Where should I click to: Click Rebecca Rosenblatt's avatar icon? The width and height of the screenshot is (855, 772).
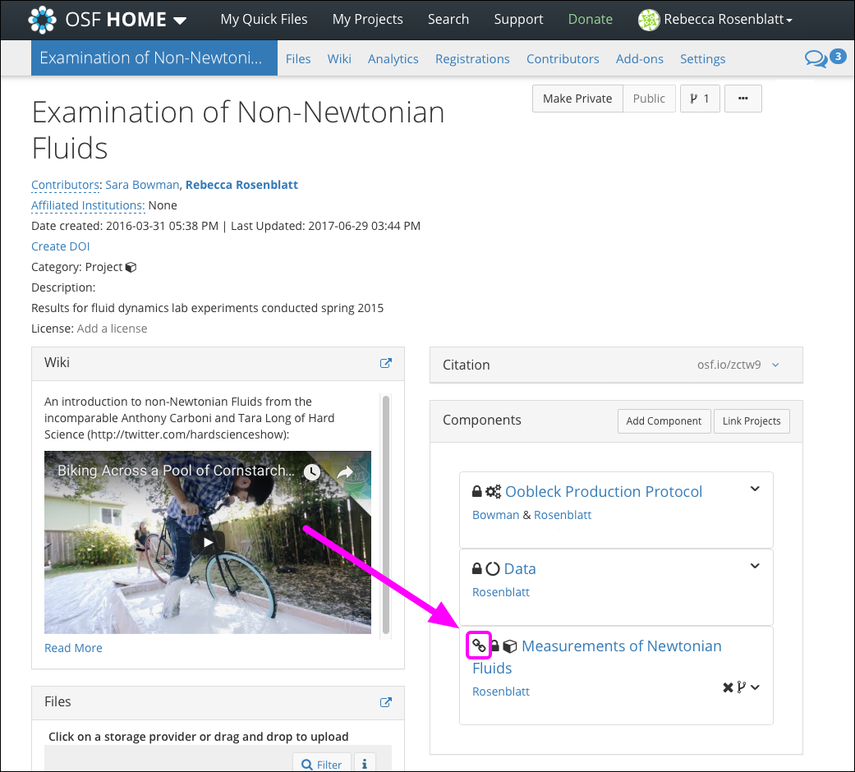(648, 20)
